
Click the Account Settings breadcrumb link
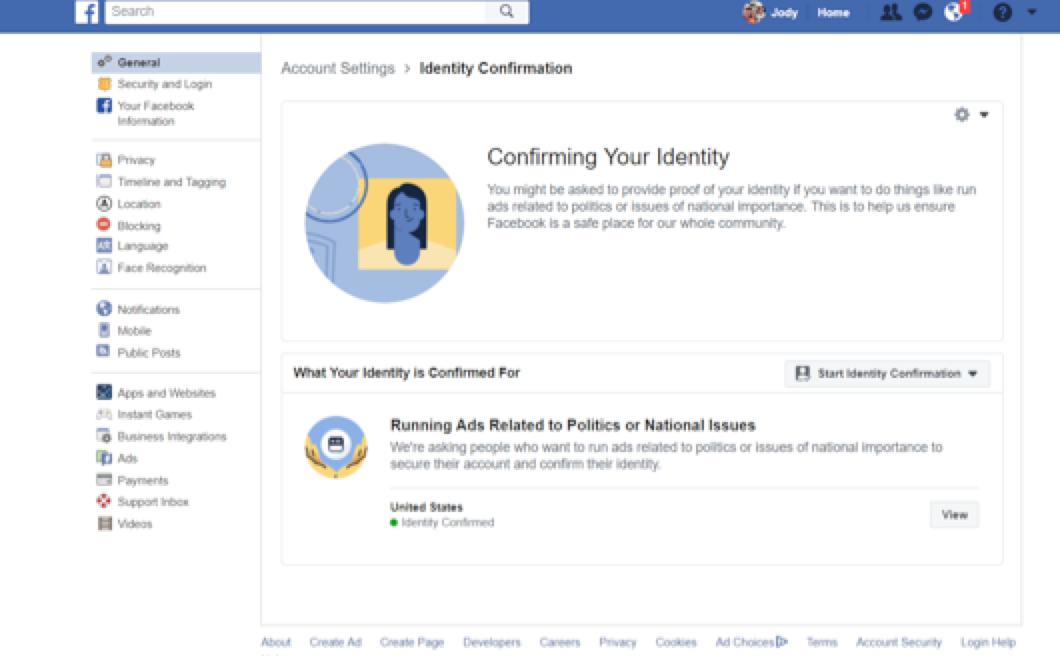338,68
